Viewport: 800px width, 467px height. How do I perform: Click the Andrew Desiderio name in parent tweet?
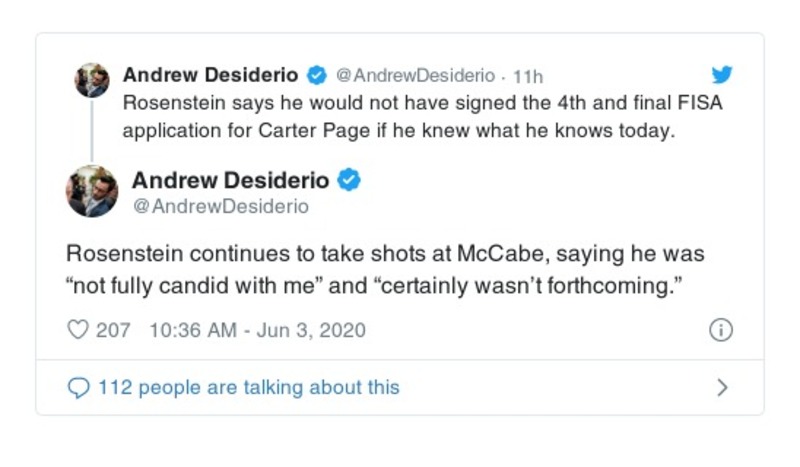(x=210, y=75)
